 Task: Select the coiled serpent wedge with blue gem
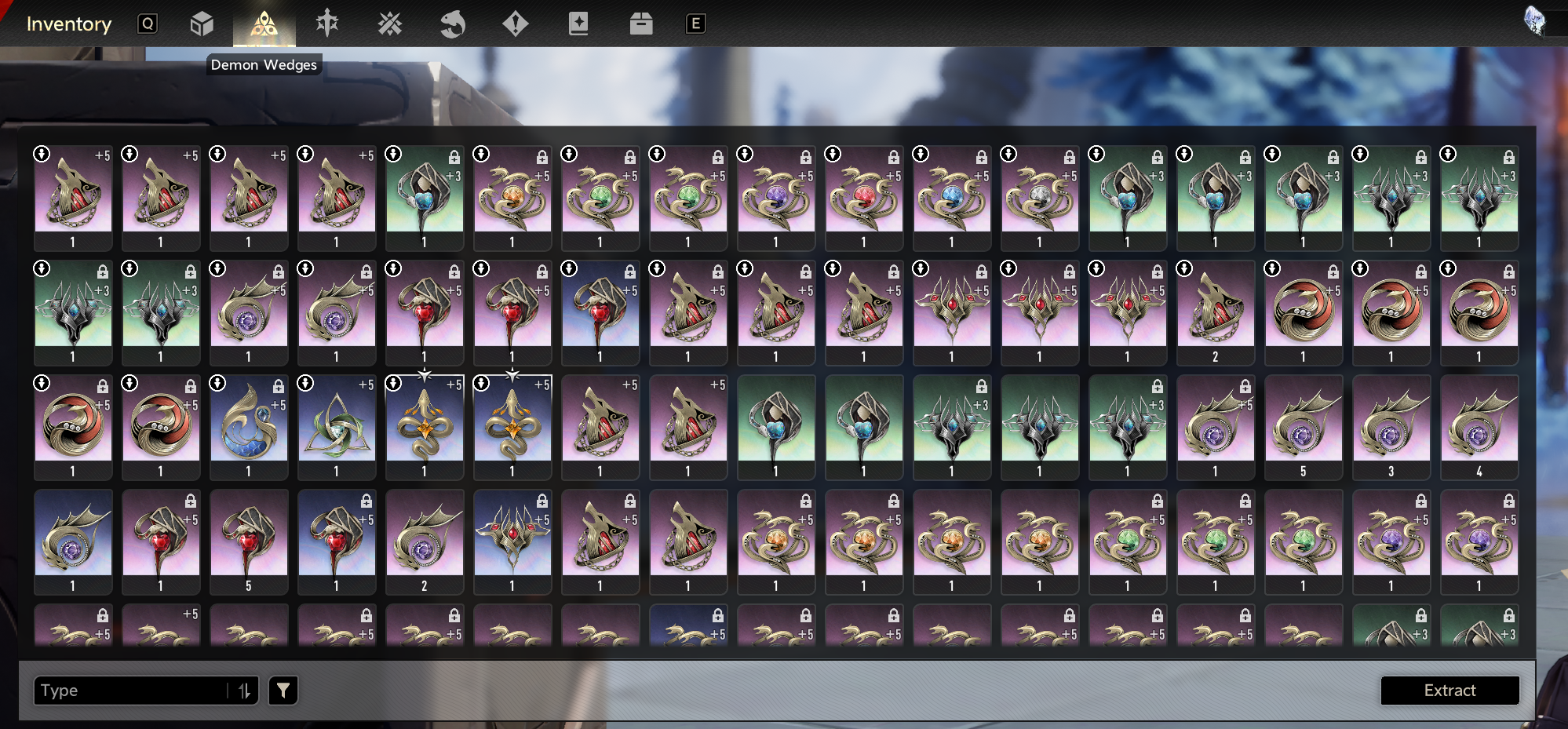(951, 198)
